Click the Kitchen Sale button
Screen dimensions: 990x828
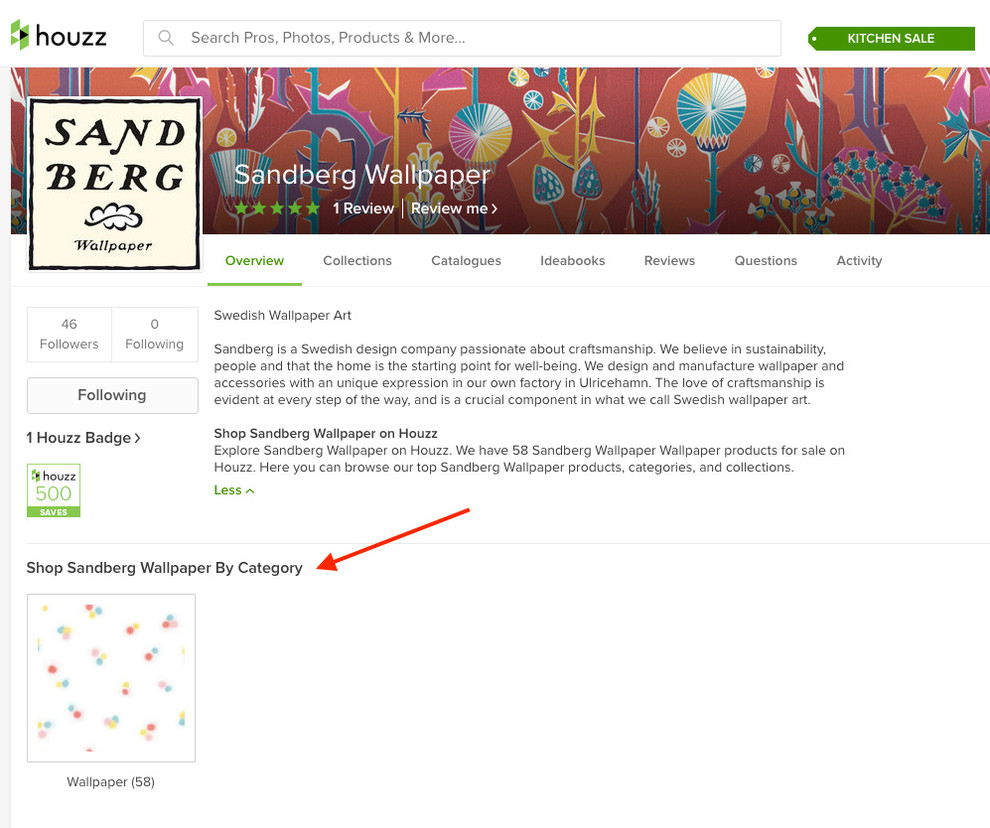click(x=892, y=39)
